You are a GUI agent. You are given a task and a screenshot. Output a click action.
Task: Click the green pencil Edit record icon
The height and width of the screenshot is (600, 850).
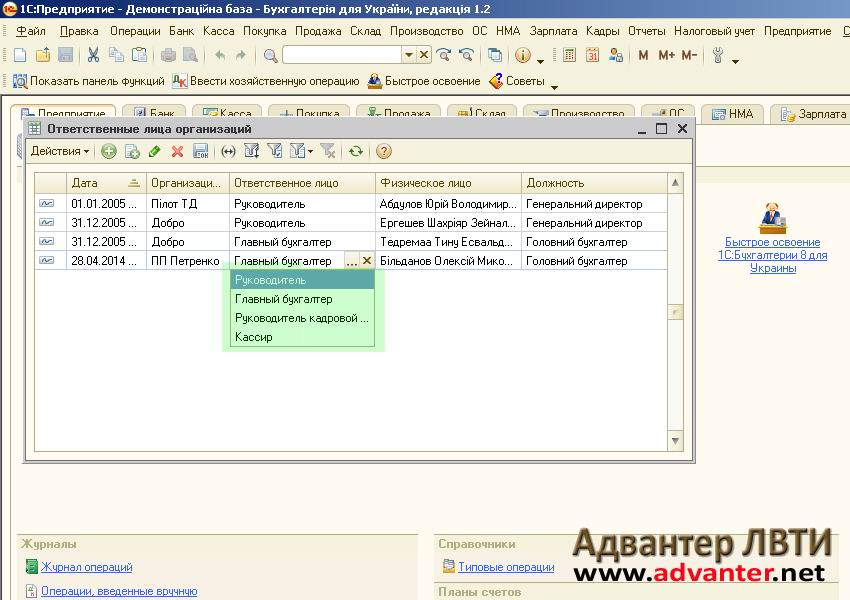click(x=154, y=151)
